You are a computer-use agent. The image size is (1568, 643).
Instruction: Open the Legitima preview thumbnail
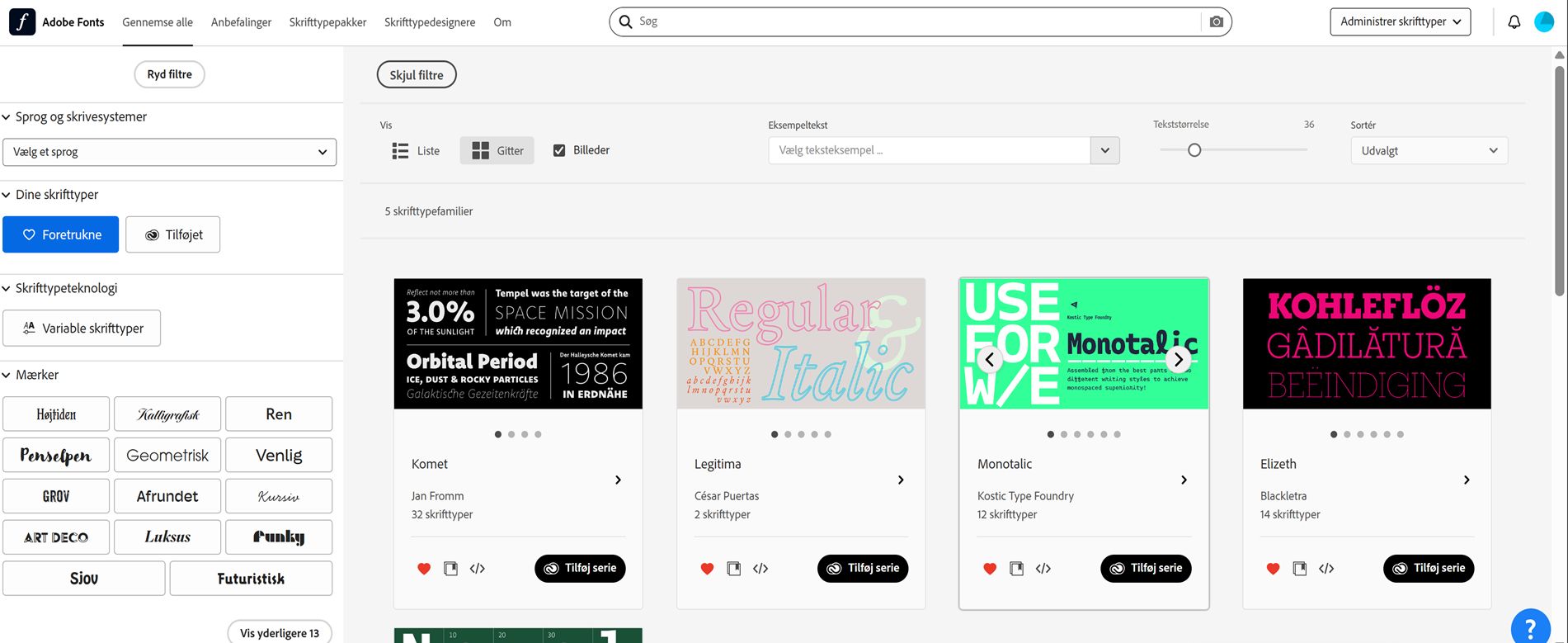(x=801, y=344)
